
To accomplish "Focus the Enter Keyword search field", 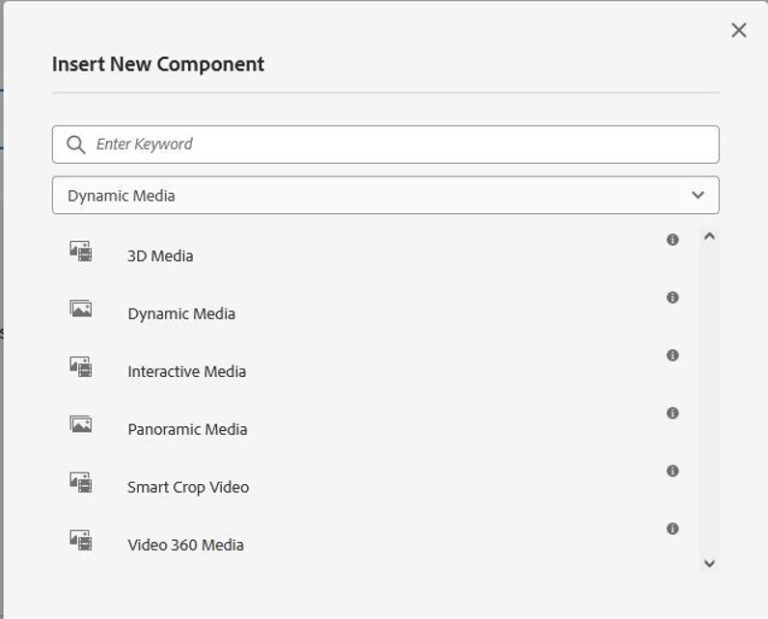I will 400,145.
